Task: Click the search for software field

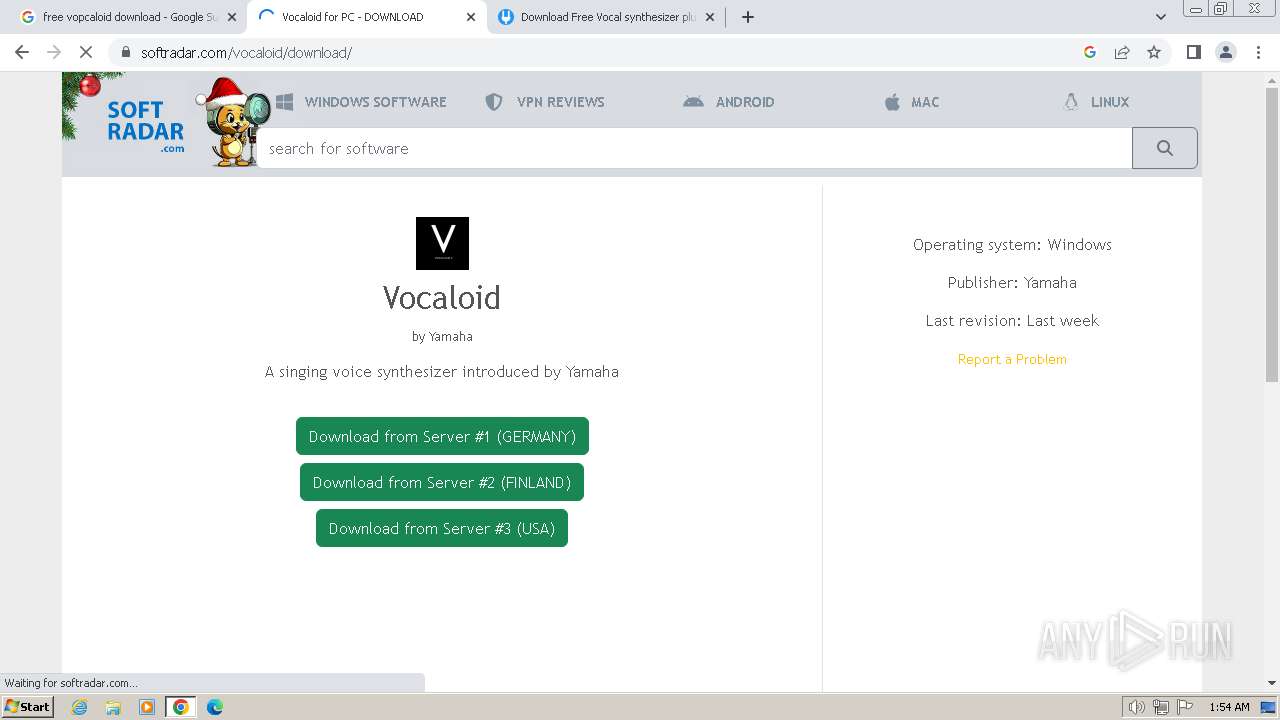Action: (x=694, y=148)
